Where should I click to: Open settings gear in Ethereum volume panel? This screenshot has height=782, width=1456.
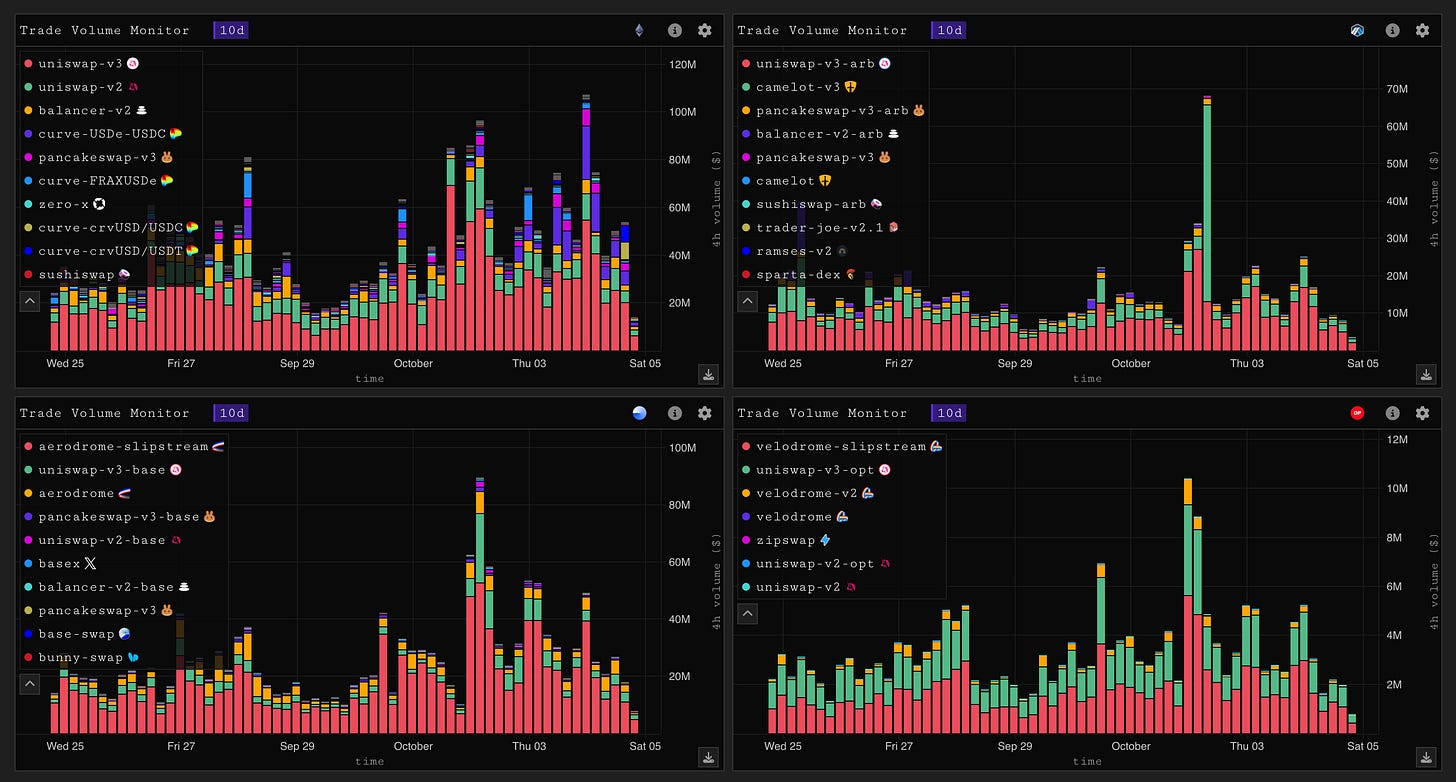705,30
